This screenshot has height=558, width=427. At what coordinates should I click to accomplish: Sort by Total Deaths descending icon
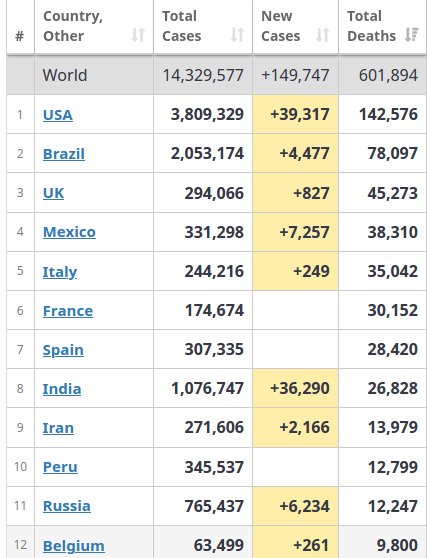tap(412, 35)
